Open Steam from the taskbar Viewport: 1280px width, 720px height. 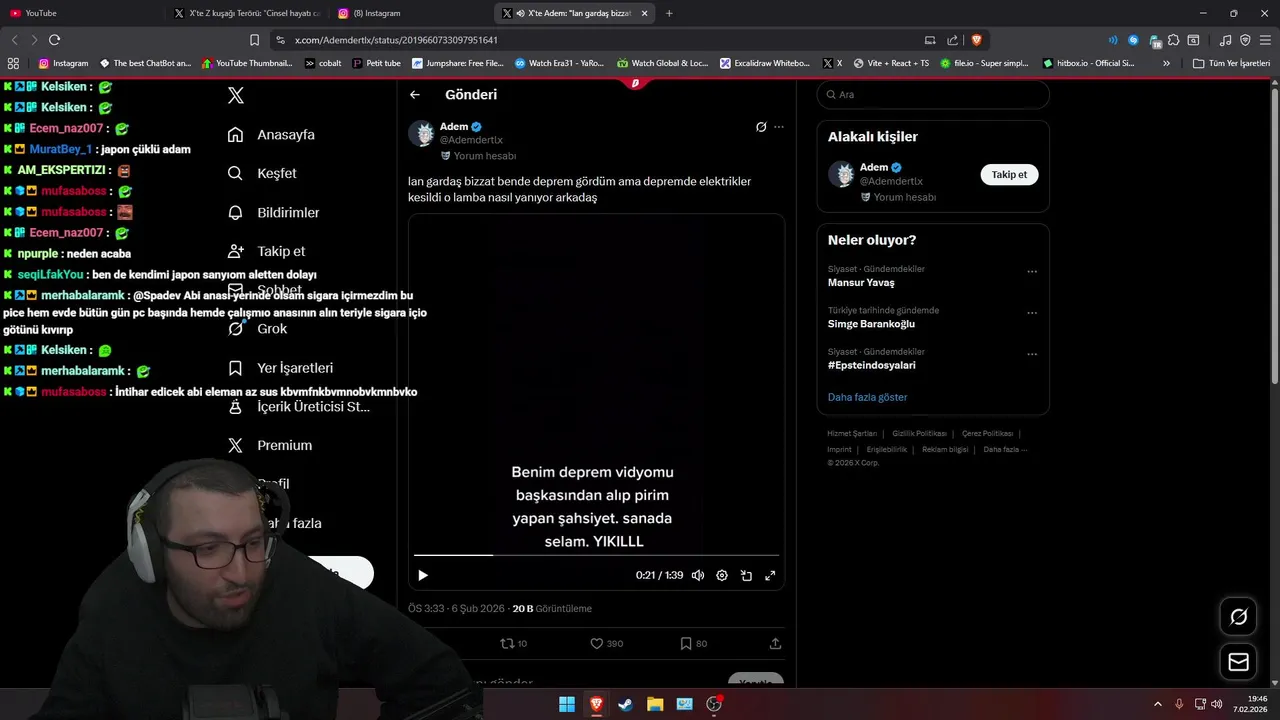pos(625,704)
